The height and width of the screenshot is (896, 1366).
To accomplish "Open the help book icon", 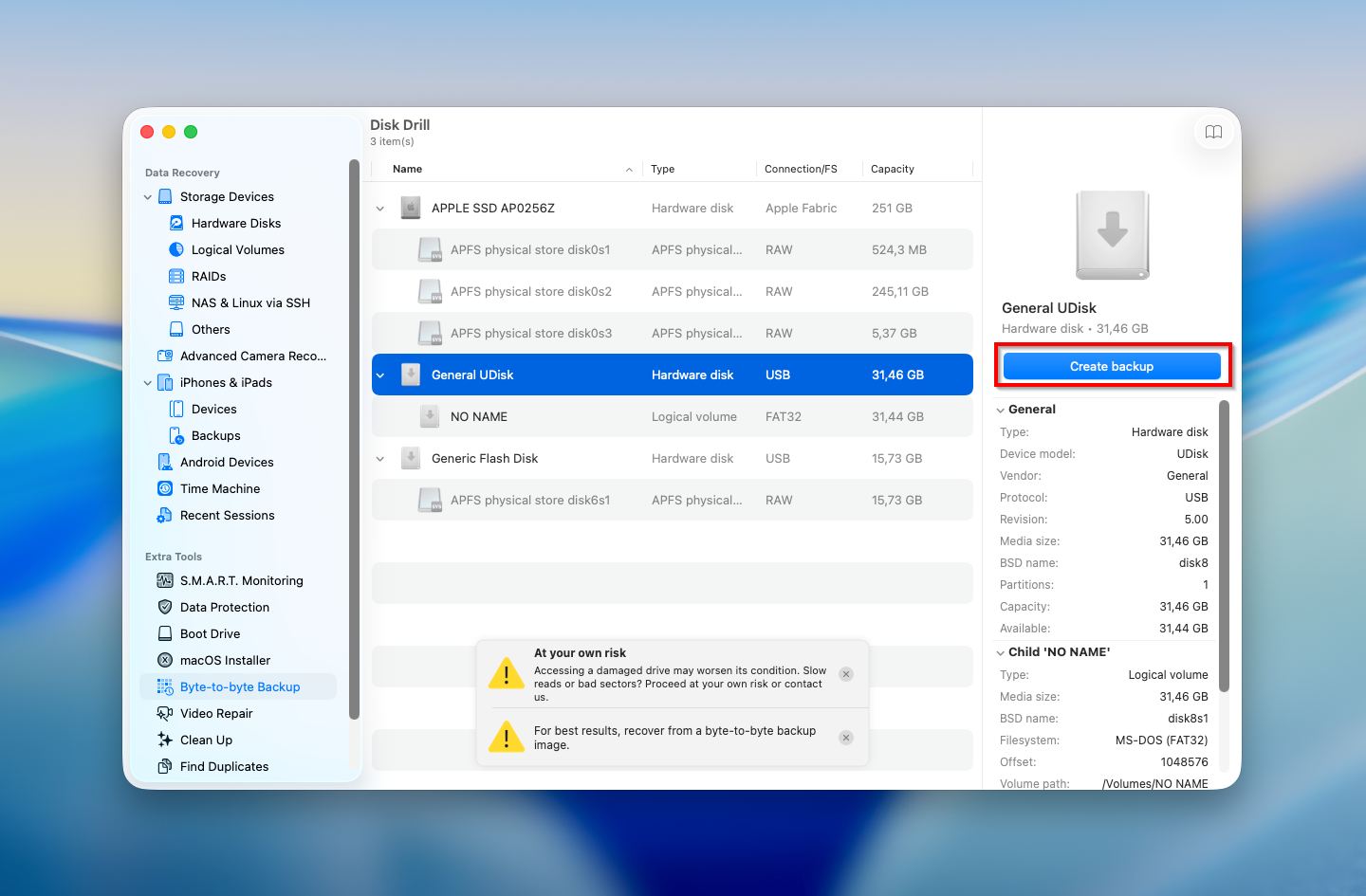I will pos(1213,132).
